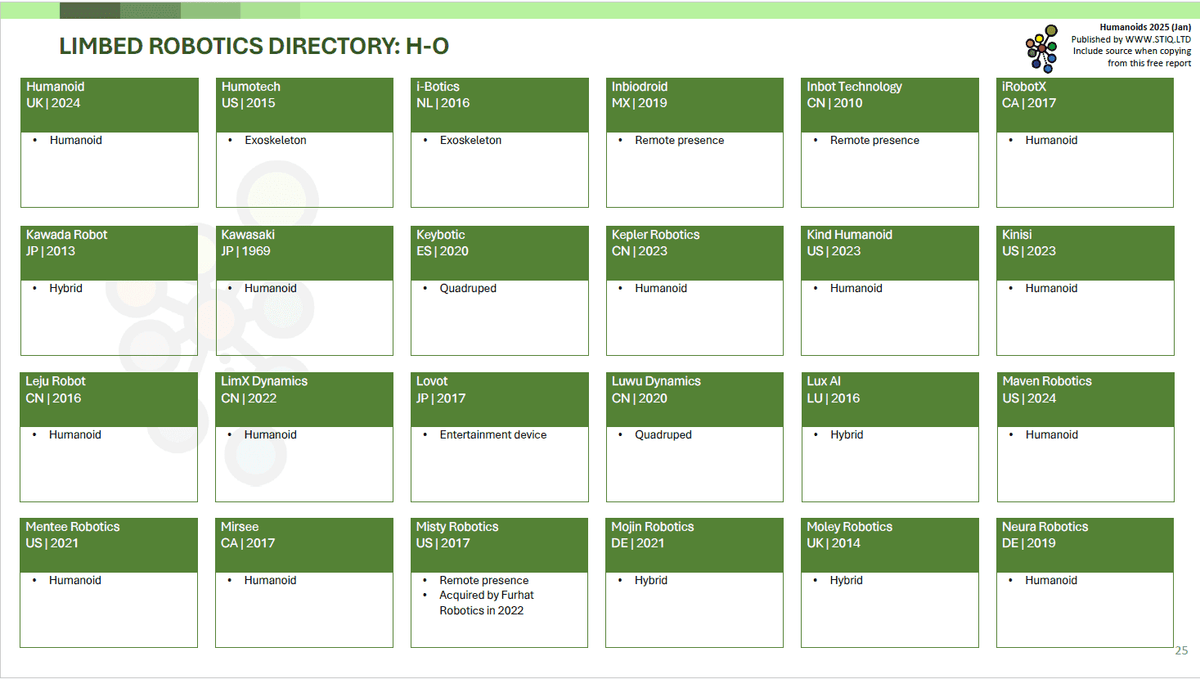Select the Humotech company name
Image resolution: width=1200 pixels, height=679 pixels.
click(251, 87)
